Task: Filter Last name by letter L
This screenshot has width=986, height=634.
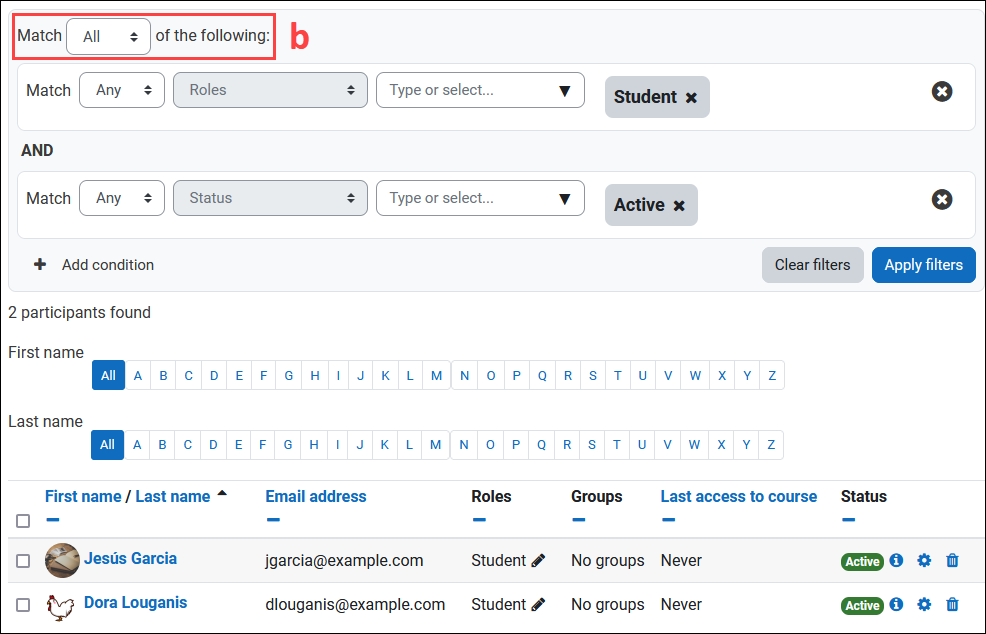Action: pyautogui.click(x=409, y=445)
